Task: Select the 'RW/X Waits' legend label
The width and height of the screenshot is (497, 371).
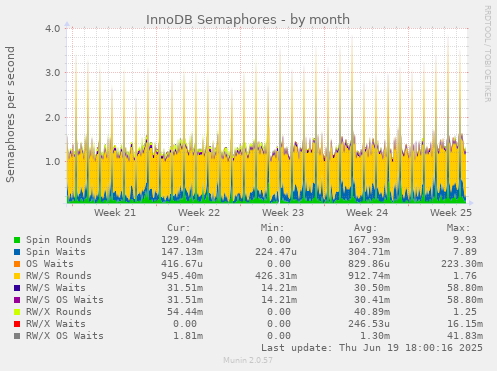Action: (x=56, y=324)
